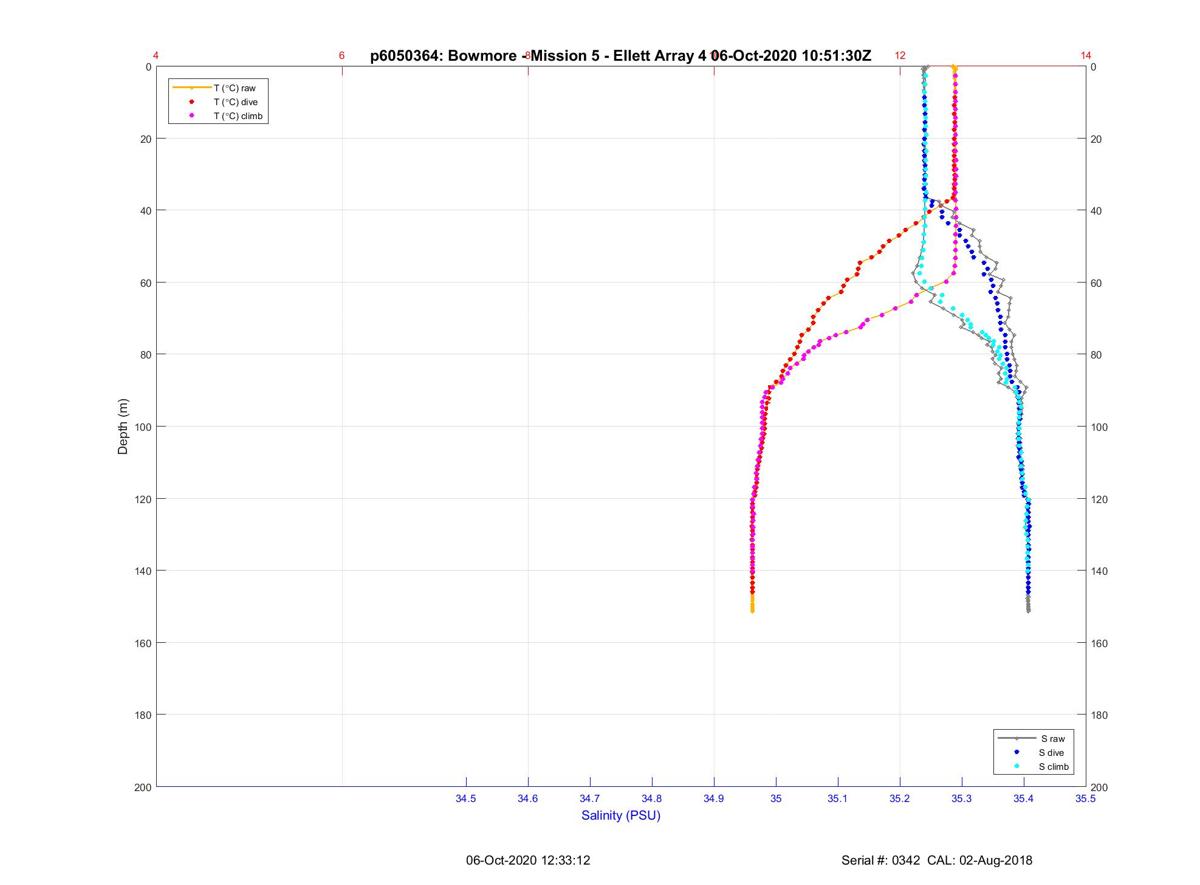Click the timestamp '06-Oct-2020 12:33:12'
Image resolution: width=1200 pixels, height=885 pixels.
pyautogui.click(x=528, y=860)
